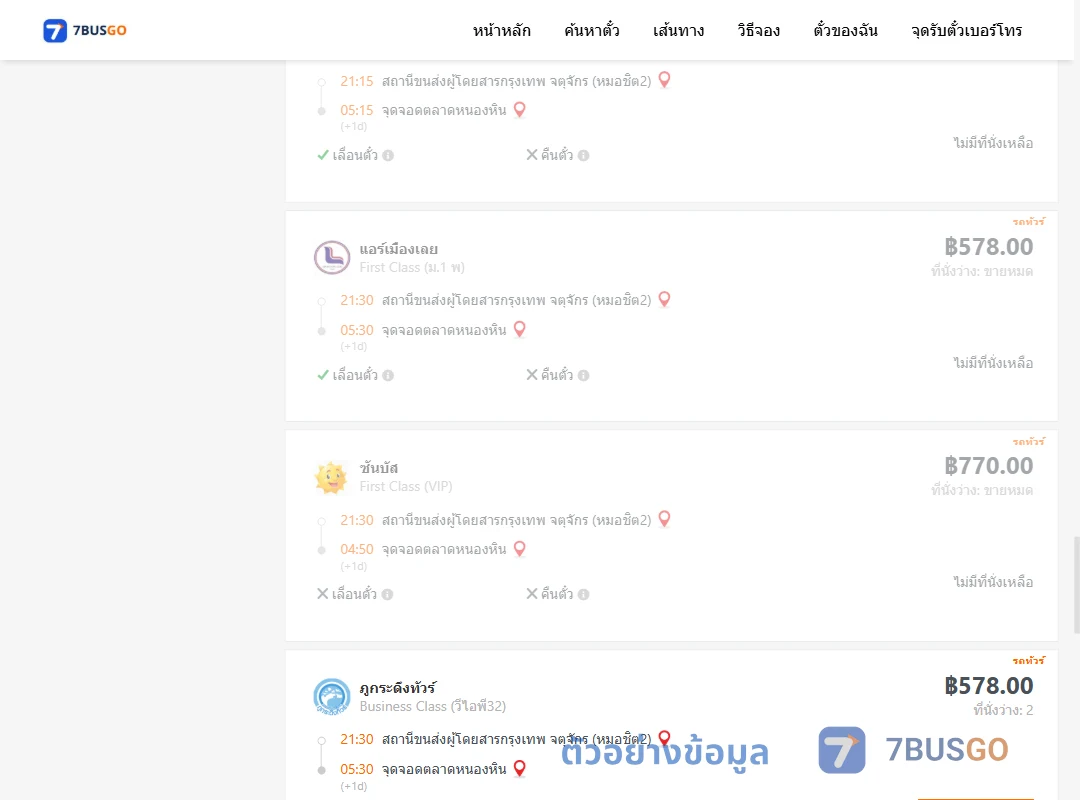This screenshot has height=800, width=1080.
Task: Click คืนตั๋ว info icon in ซันบัส card
Action: click(583, 594)
